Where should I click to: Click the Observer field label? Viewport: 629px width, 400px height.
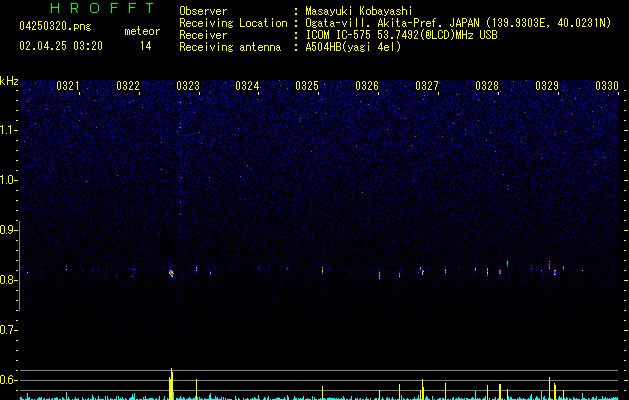pos(203,11)
